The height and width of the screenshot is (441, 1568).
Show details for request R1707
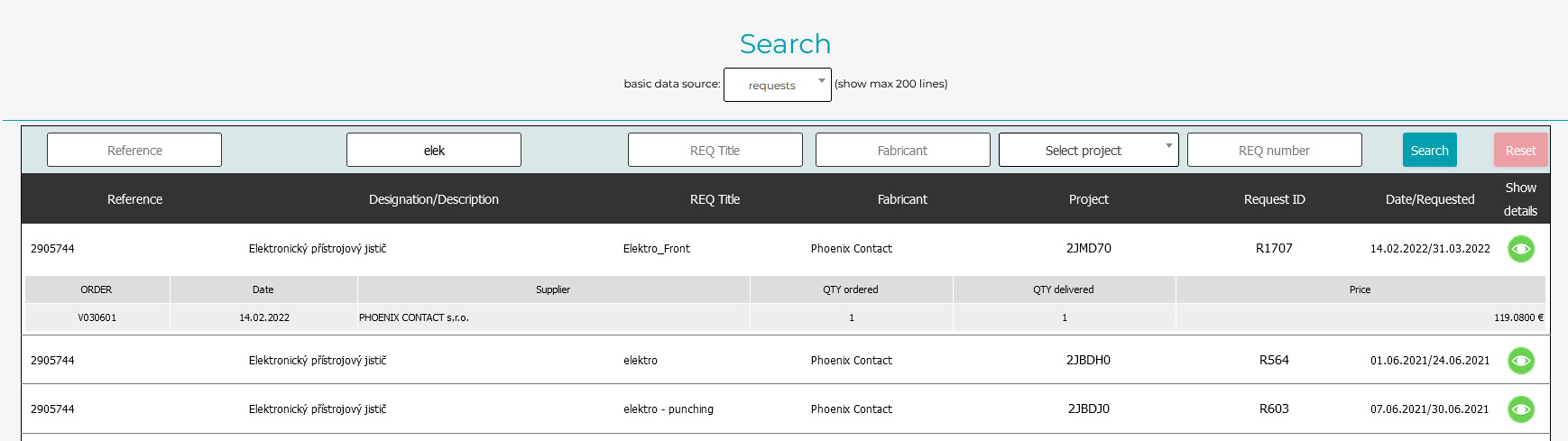click(x=1520, y=249)
